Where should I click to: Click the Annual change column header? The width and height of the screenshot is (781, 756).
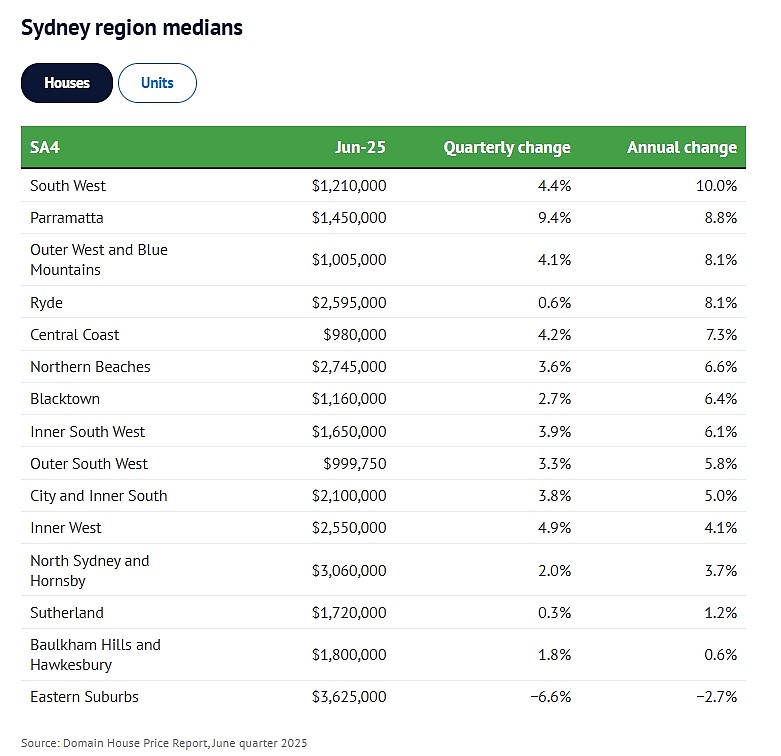682,147
